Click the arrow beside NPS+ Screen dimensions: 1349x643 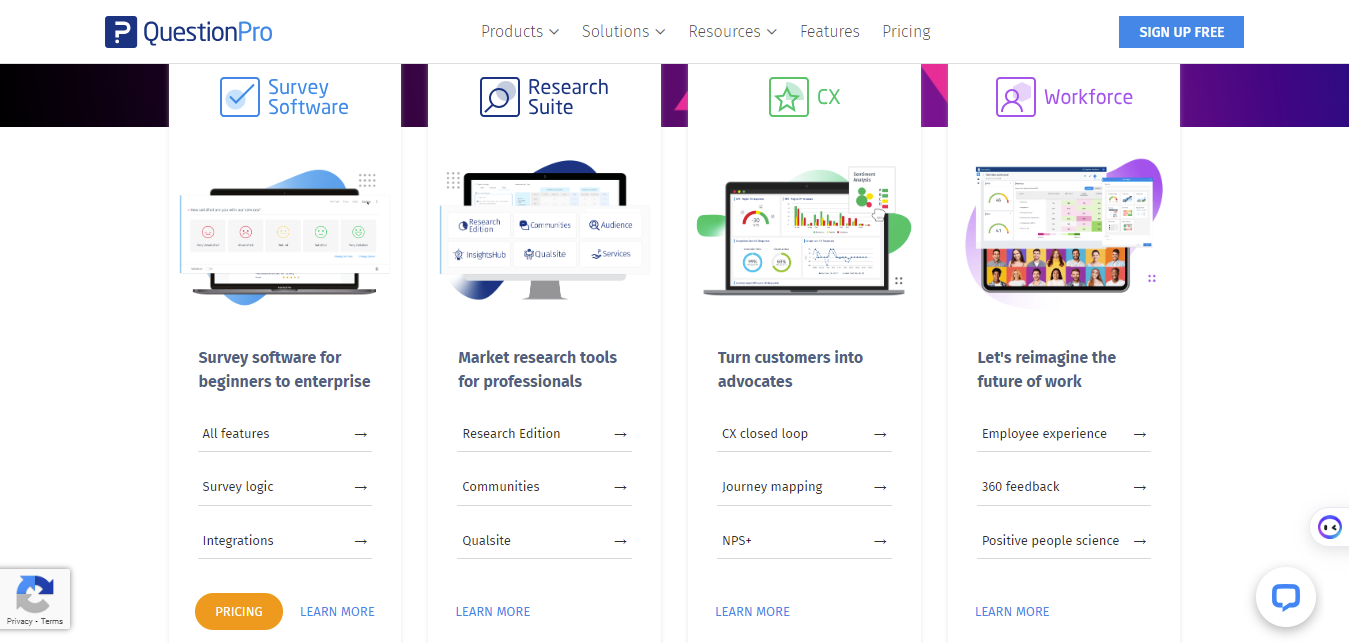point(880,541)
